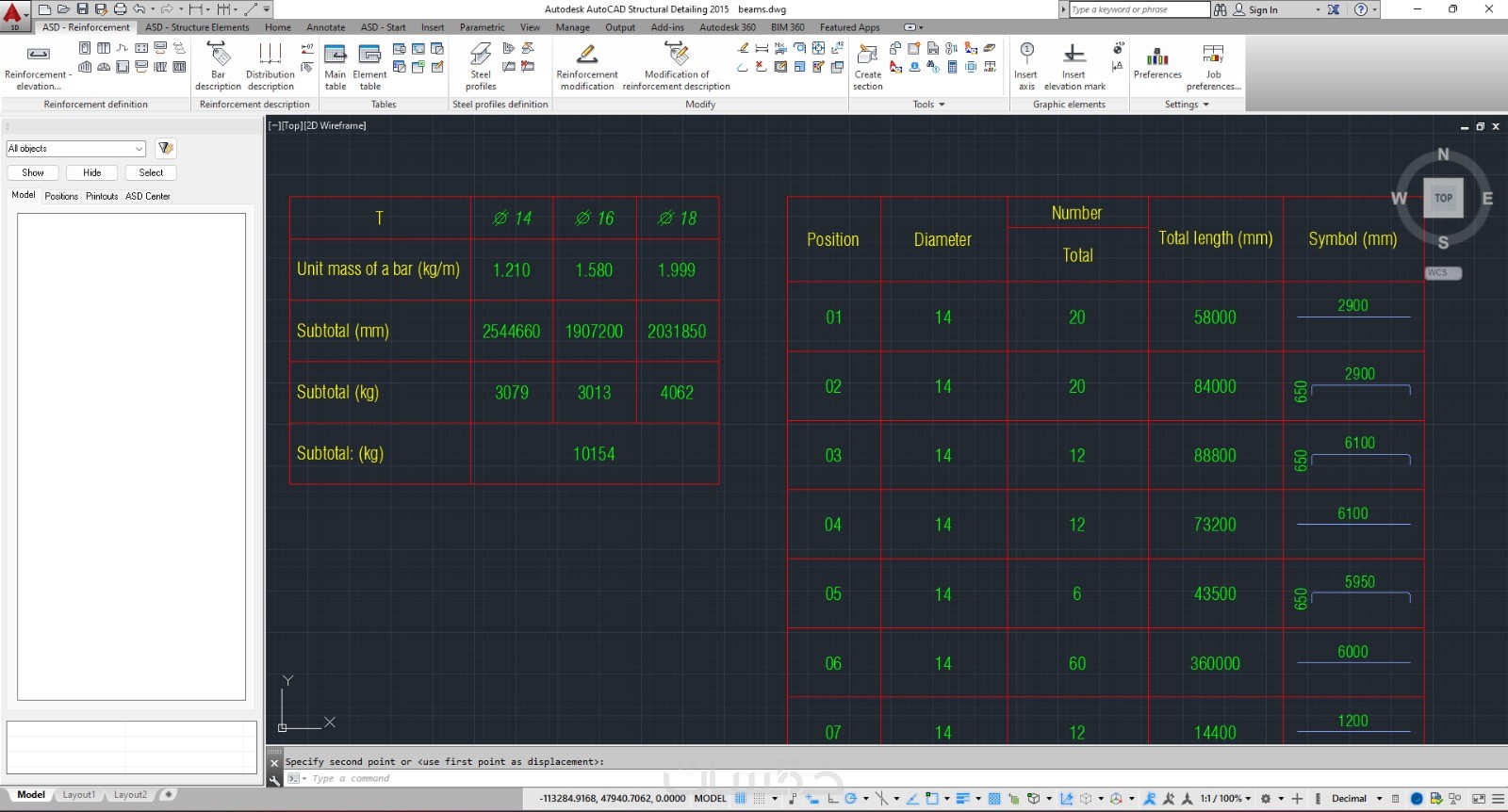Insert an Element table
The width and height of the screenshot is (1508, 812).
coord(369,66)
